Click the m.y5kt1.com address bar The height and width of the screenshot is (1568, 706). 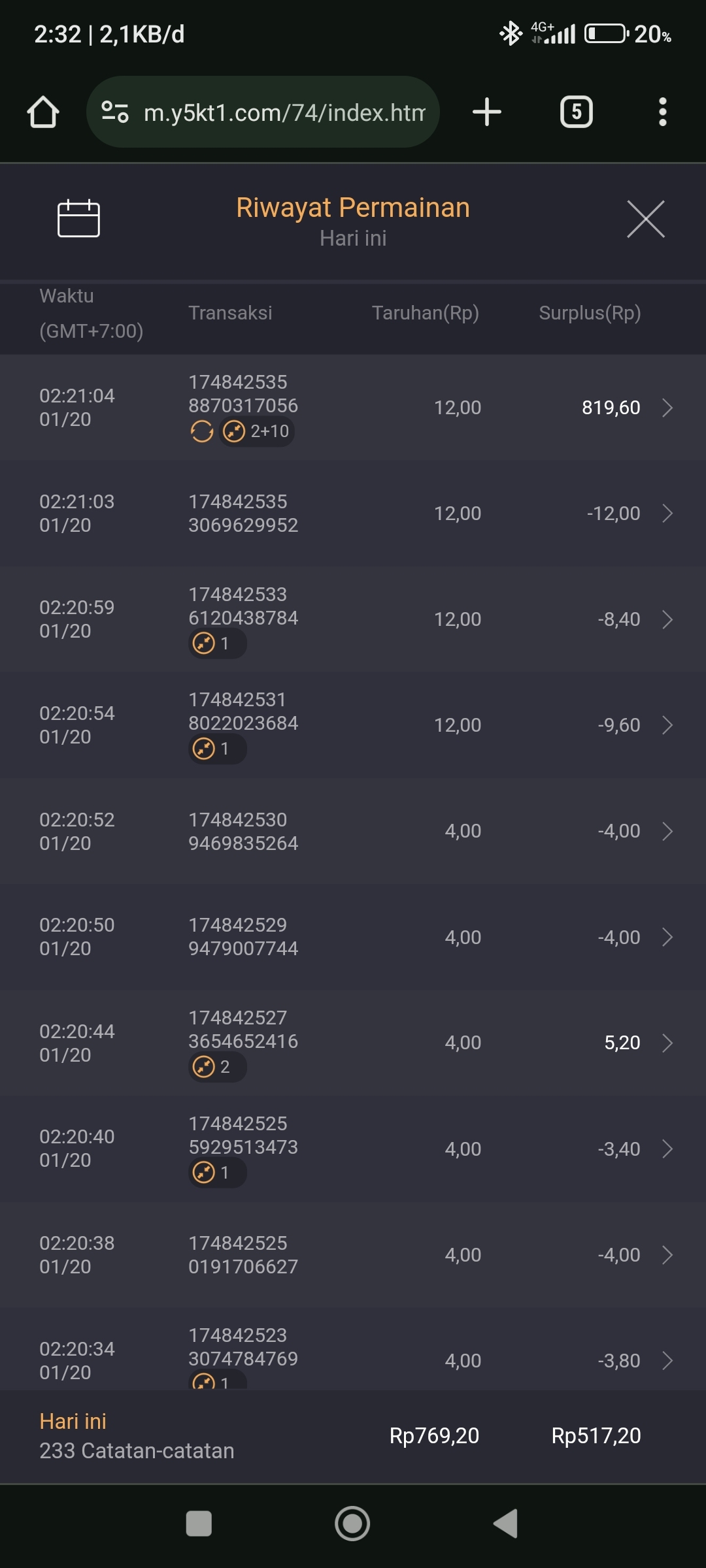coord(284,112)
